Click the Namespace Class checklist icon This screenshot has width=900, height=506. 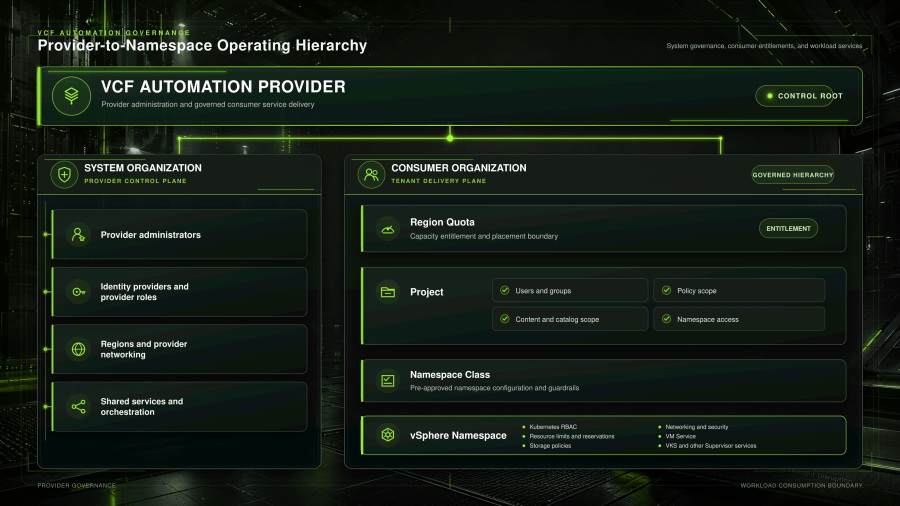point(387,380)
